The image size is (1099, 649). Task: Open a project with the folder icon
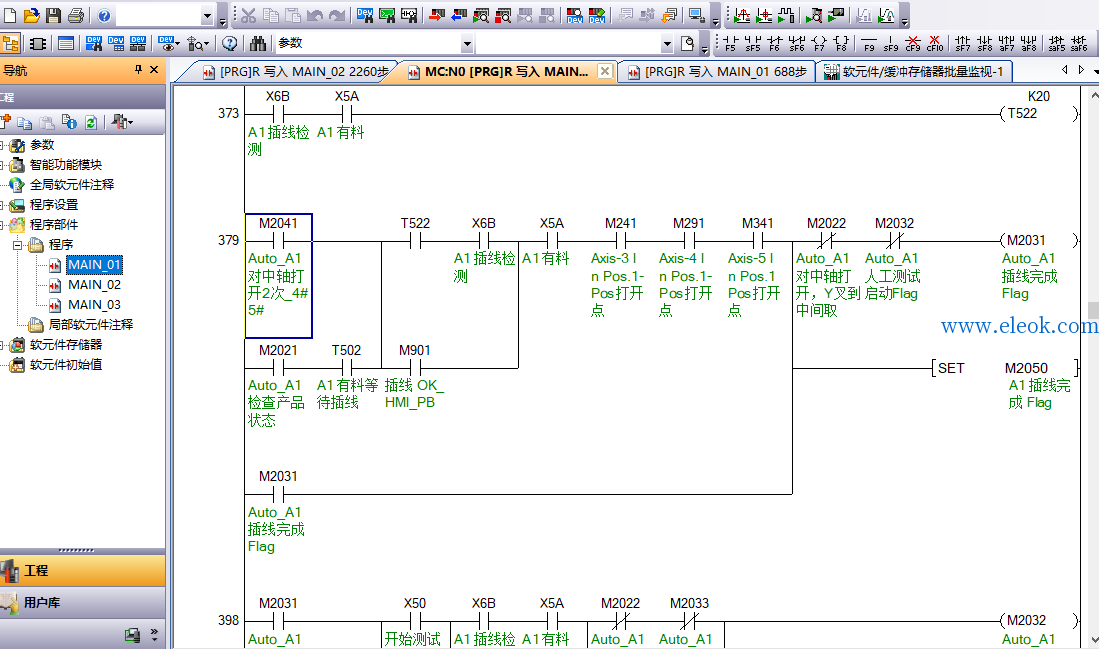(32, 15)
